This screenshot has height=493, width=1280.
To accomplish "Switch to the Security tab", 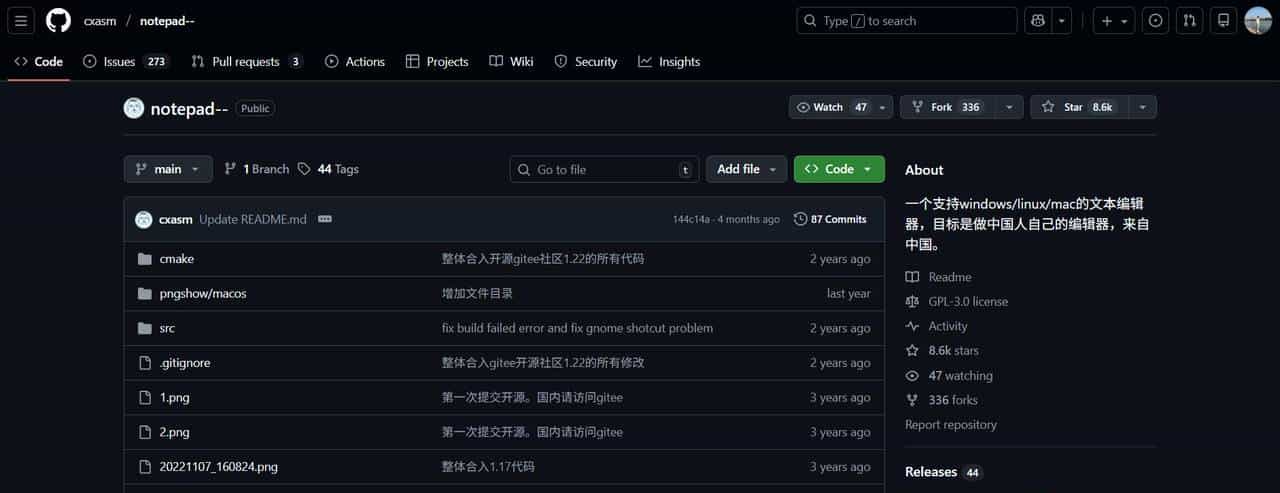I will tap(586, 62).
